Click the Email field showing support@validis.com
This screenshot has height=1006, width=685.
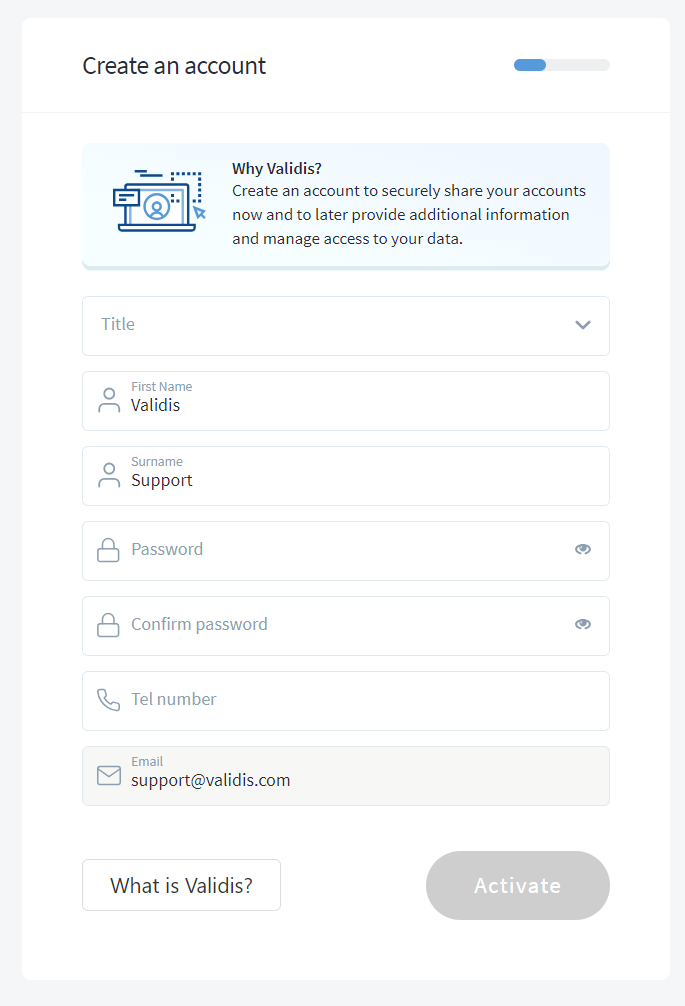346,776
